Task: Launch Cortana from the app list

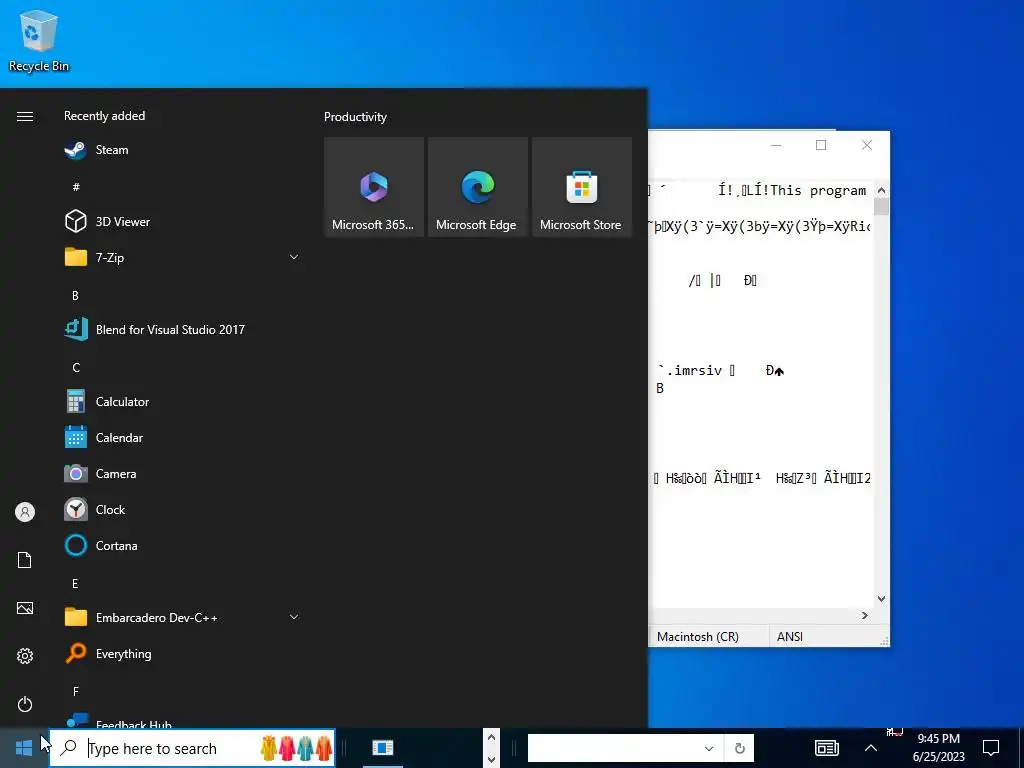Action: point(181,545)
